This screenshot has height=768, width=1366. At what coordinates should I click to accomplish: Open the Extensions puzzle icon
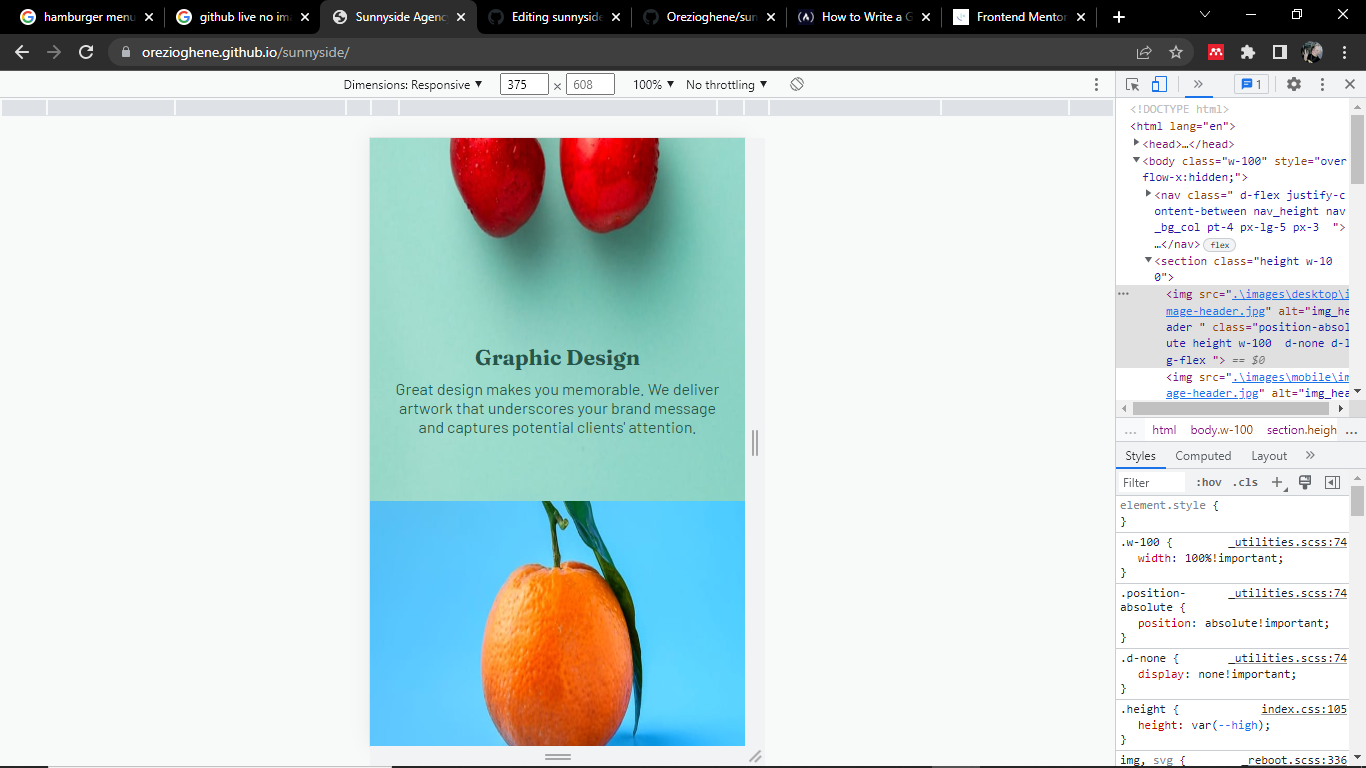pyautogui.click(x=1248, y=51)
